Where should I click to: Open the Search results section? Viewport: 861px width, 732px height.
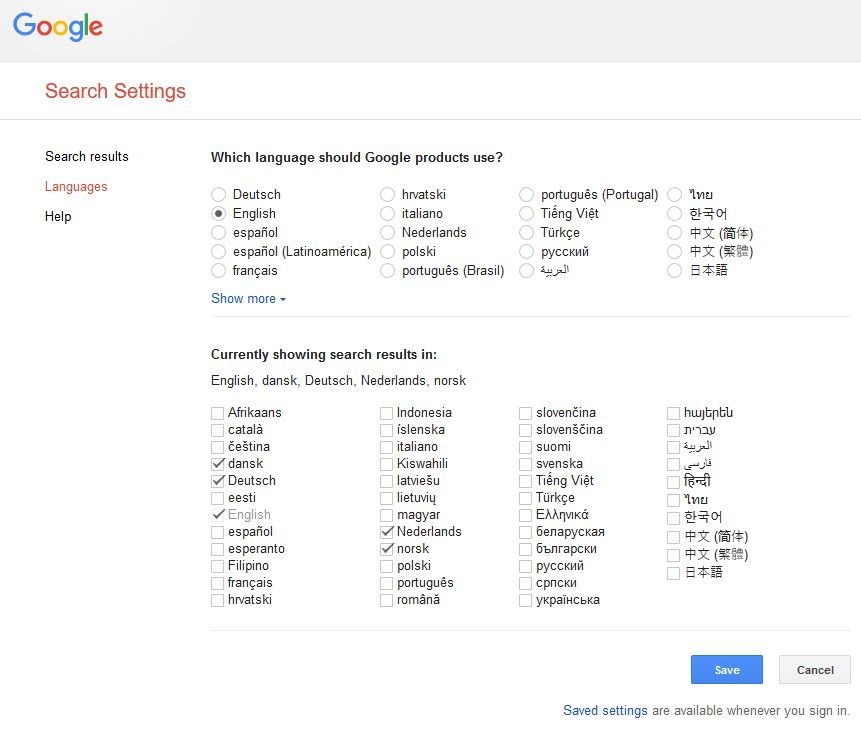tap(87, 157)
